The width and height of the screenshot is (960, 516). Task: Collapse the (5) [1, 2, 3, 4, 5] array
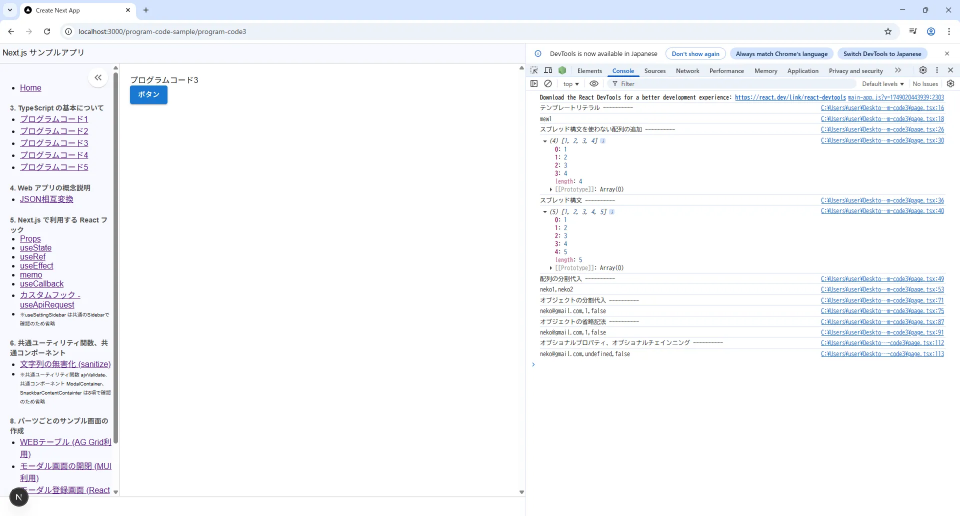click(545, 212)
